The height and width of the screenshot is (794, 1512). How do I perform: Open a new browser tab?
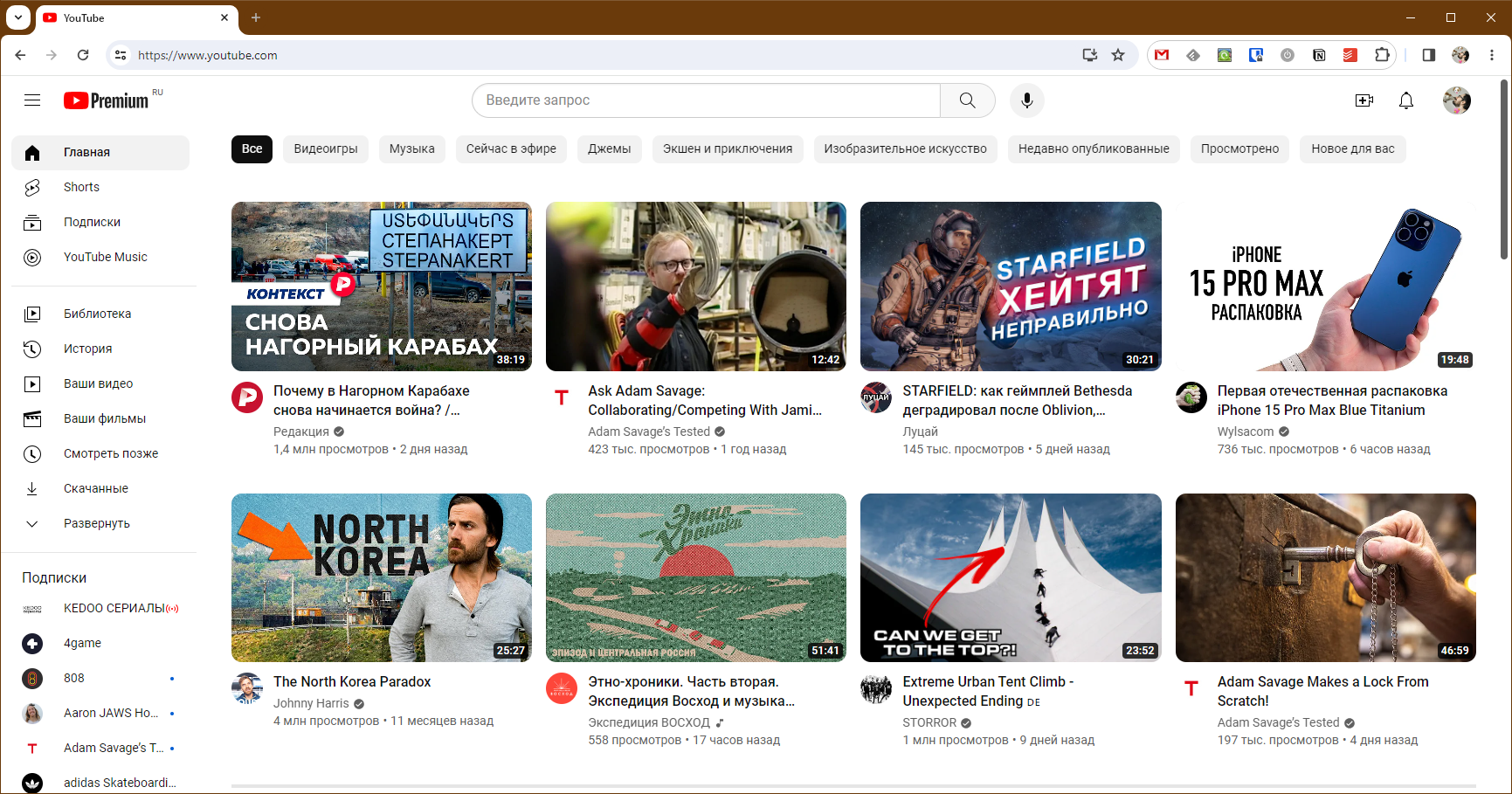point(256,17)
